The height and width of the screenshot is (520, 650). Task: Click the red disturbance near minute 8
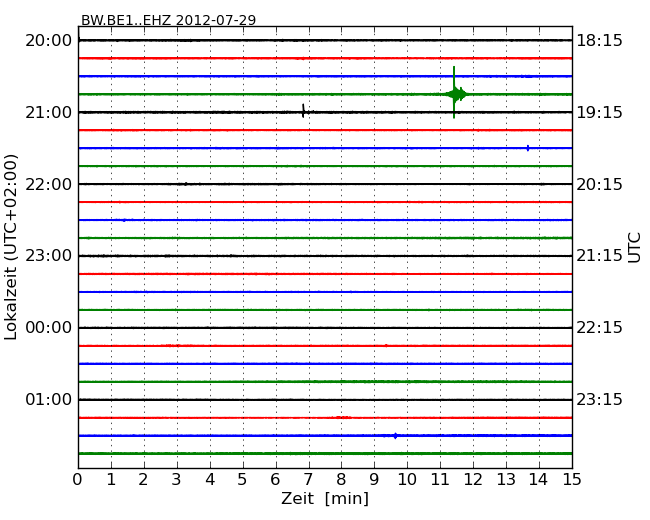pos(343,417)
